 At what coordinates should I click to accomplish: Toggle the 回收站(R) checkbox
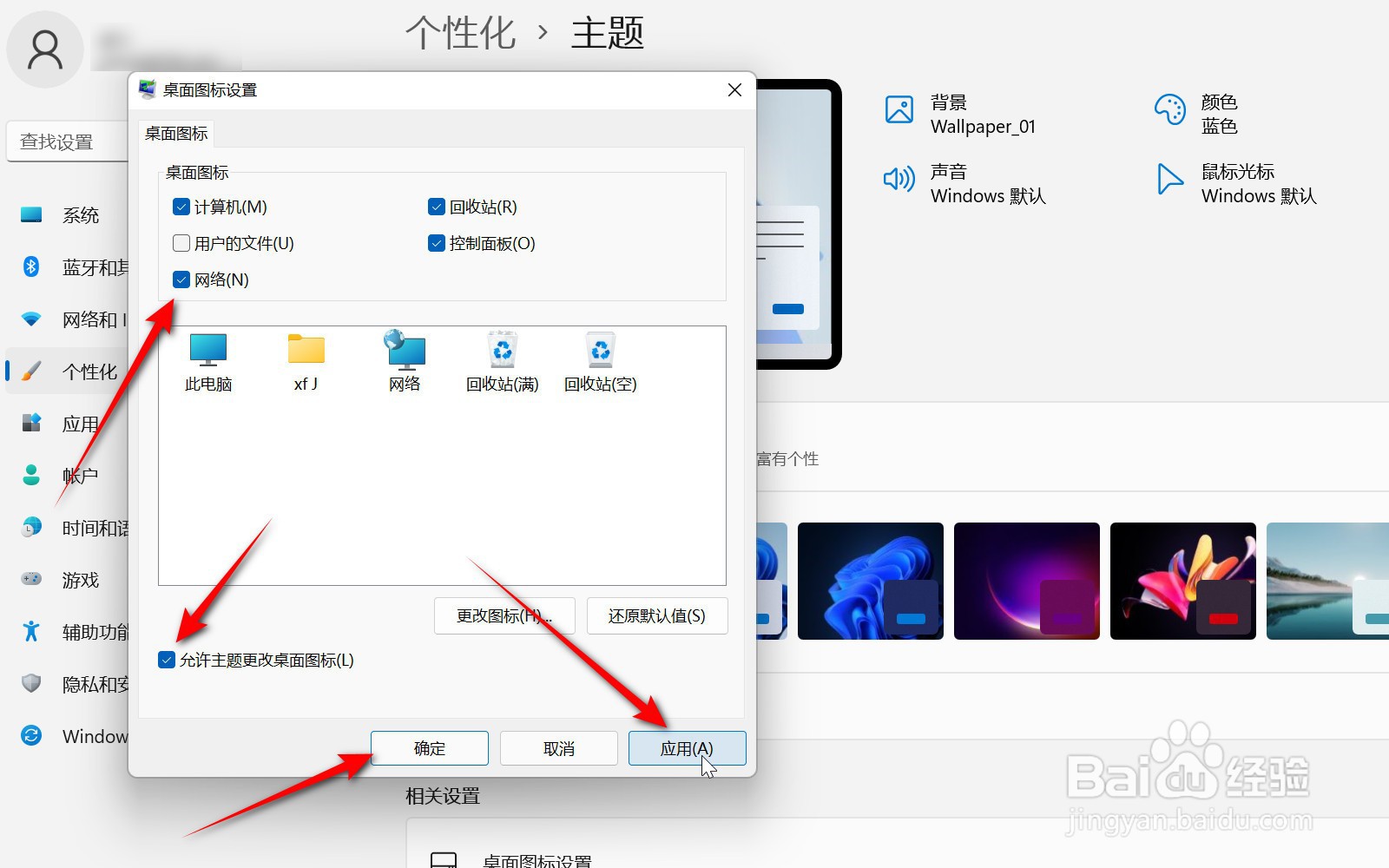click(x=437, y=207)
